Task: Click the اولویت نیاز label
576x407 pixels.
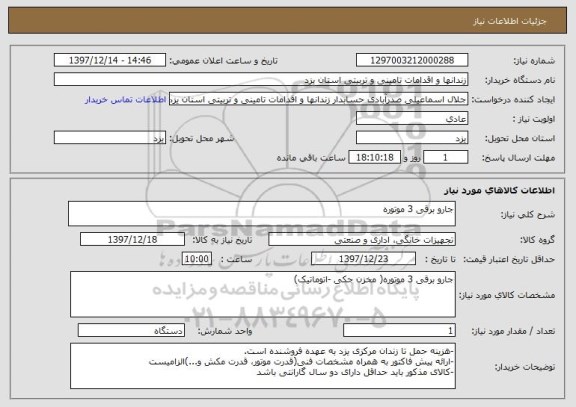Action: (534, 119)
